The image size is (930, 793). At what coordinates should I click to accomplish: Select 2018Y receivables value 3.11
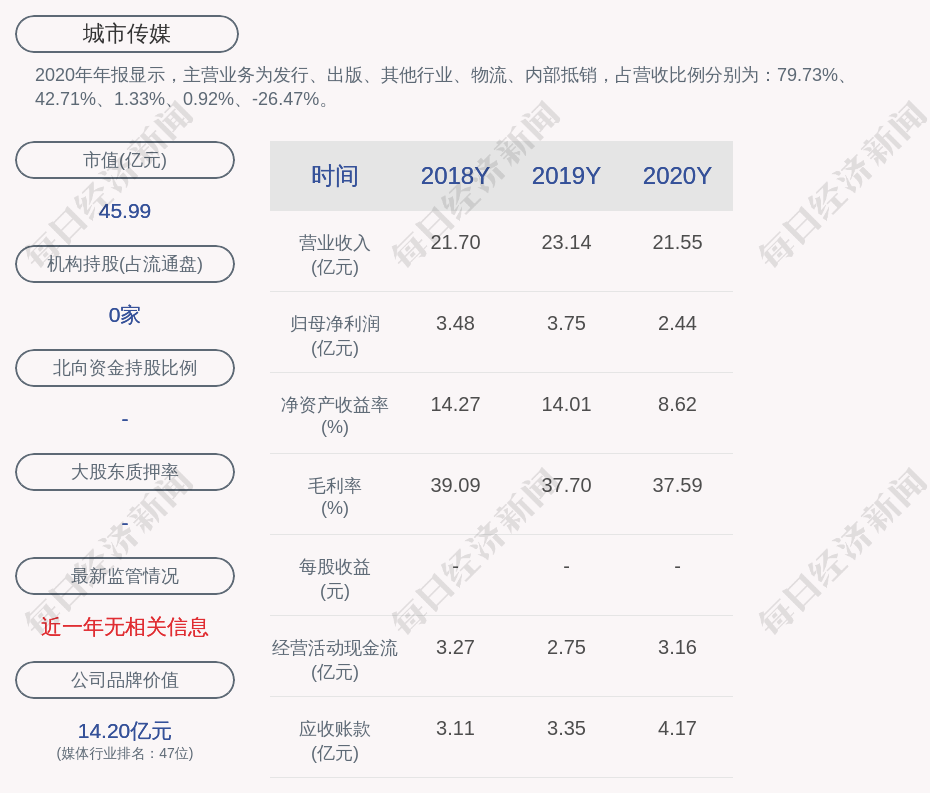coord(455,728)
